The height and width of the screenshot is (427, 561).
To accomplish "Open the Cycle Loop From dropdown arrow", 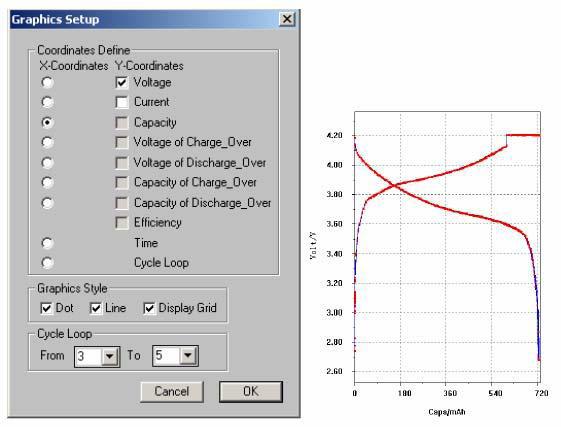I will (110, 356).
